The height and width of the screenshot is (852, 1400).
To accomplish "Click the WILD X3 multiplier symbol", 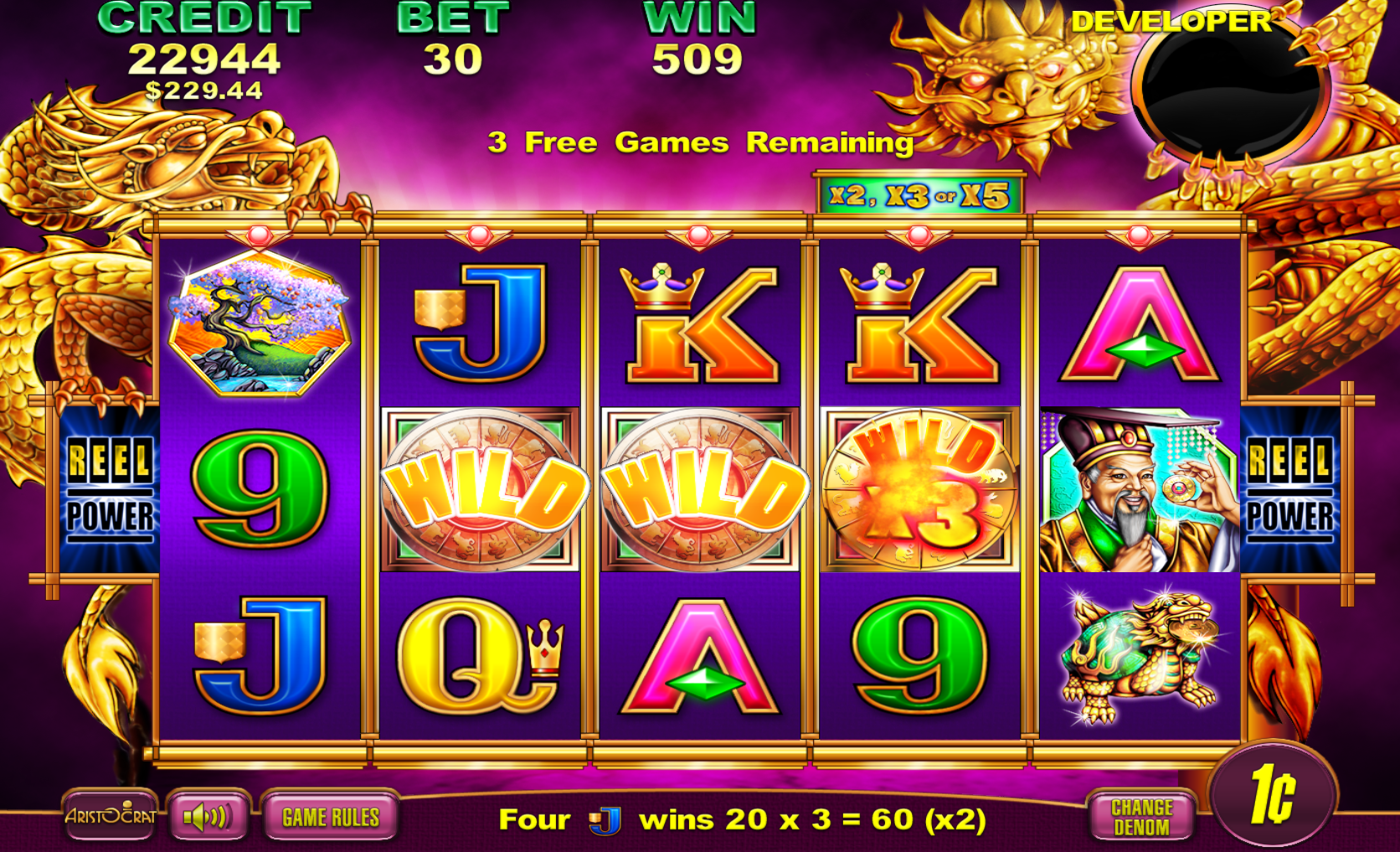I will point(919,490).
